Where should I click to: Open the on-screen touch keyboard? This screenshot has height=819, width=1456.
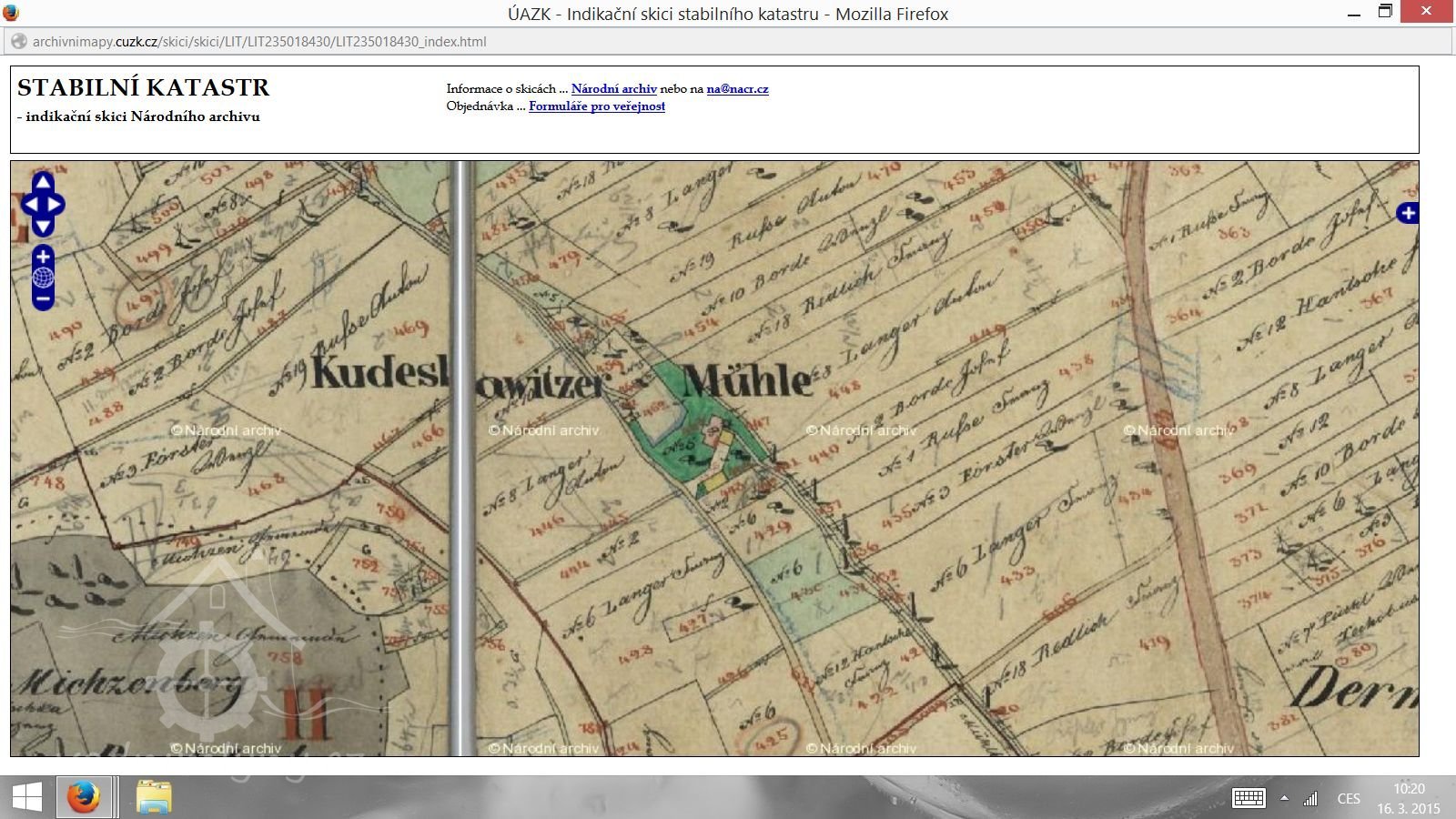[1248, 798]
